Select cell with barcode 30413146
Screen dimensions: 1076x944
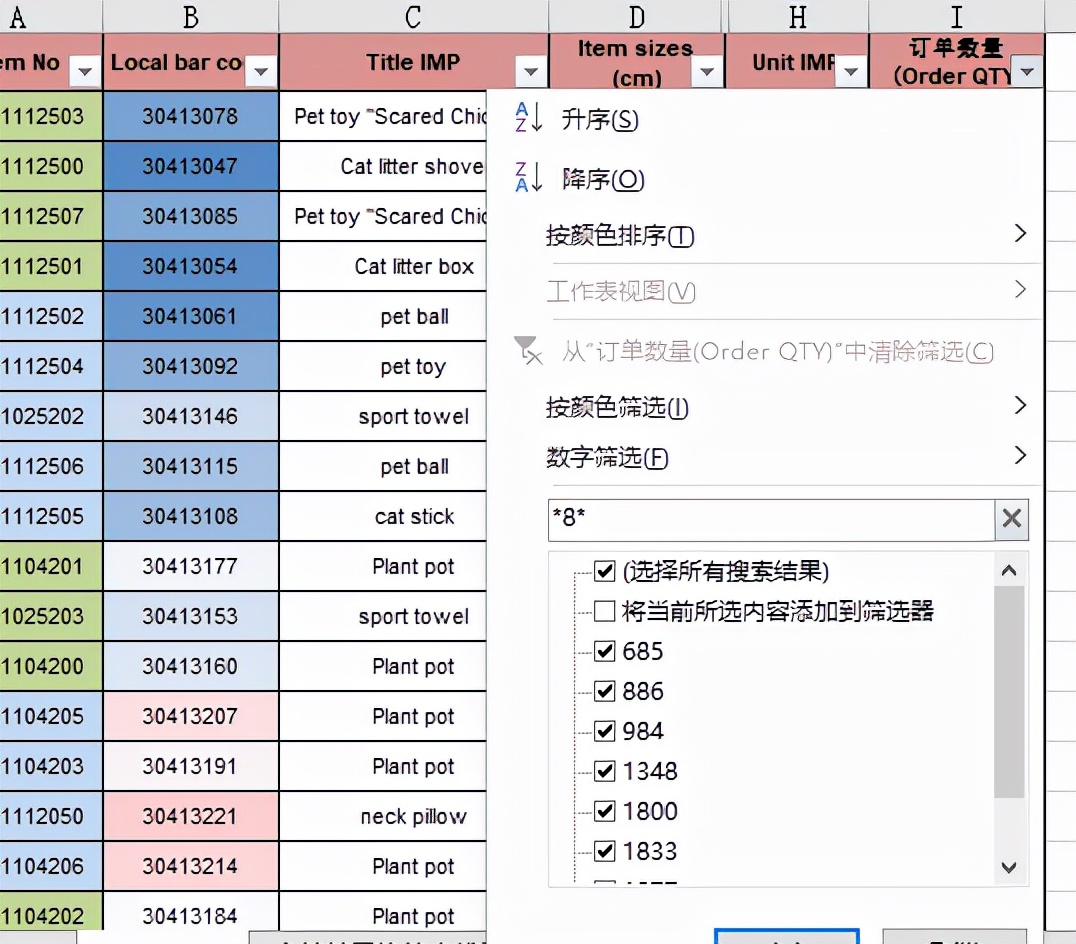tap(191, 416)
